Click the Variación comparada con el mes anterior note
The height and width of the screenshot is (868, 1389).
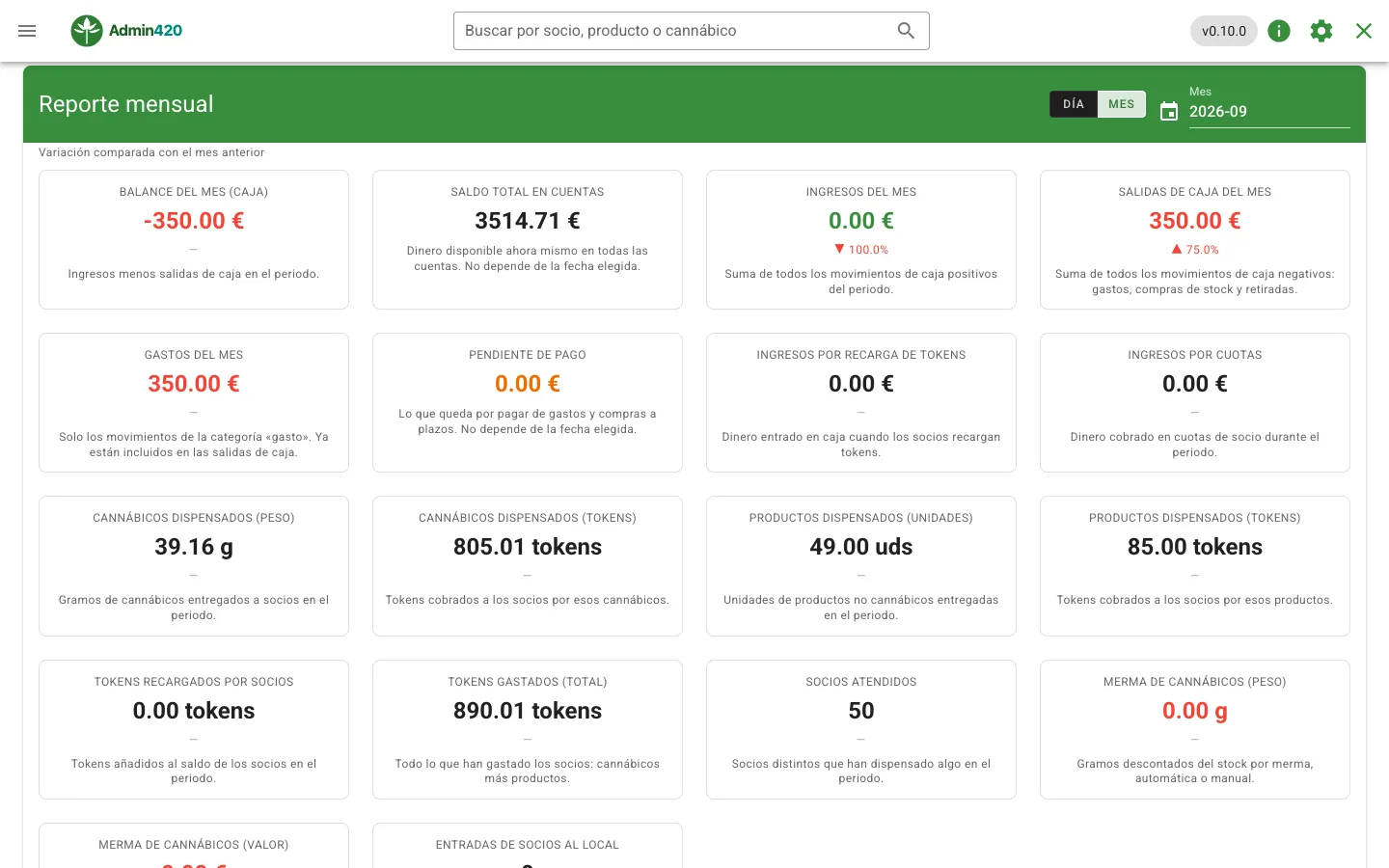[151, 152]
